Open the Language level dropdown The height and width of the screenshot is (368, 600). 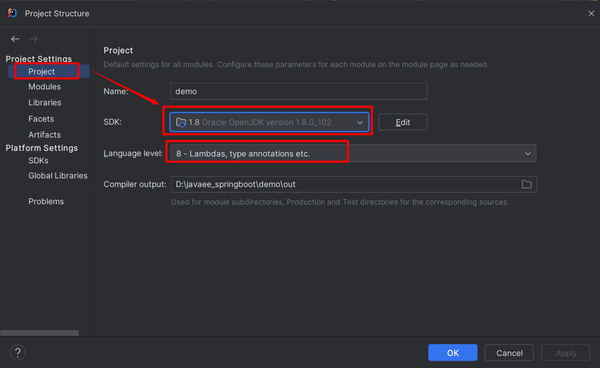tap(353, 153)
